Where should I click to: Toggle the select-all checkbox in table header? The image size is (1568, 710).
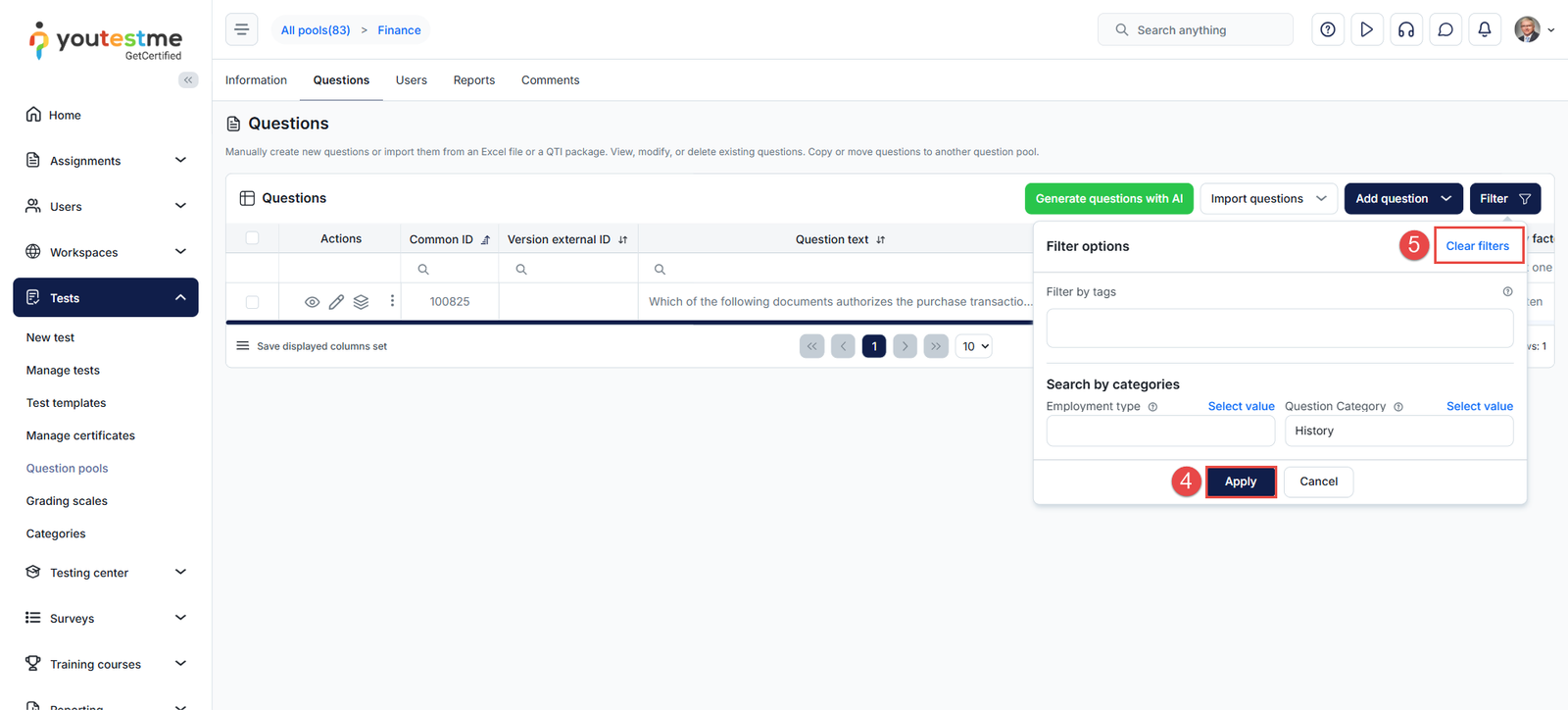252,238
